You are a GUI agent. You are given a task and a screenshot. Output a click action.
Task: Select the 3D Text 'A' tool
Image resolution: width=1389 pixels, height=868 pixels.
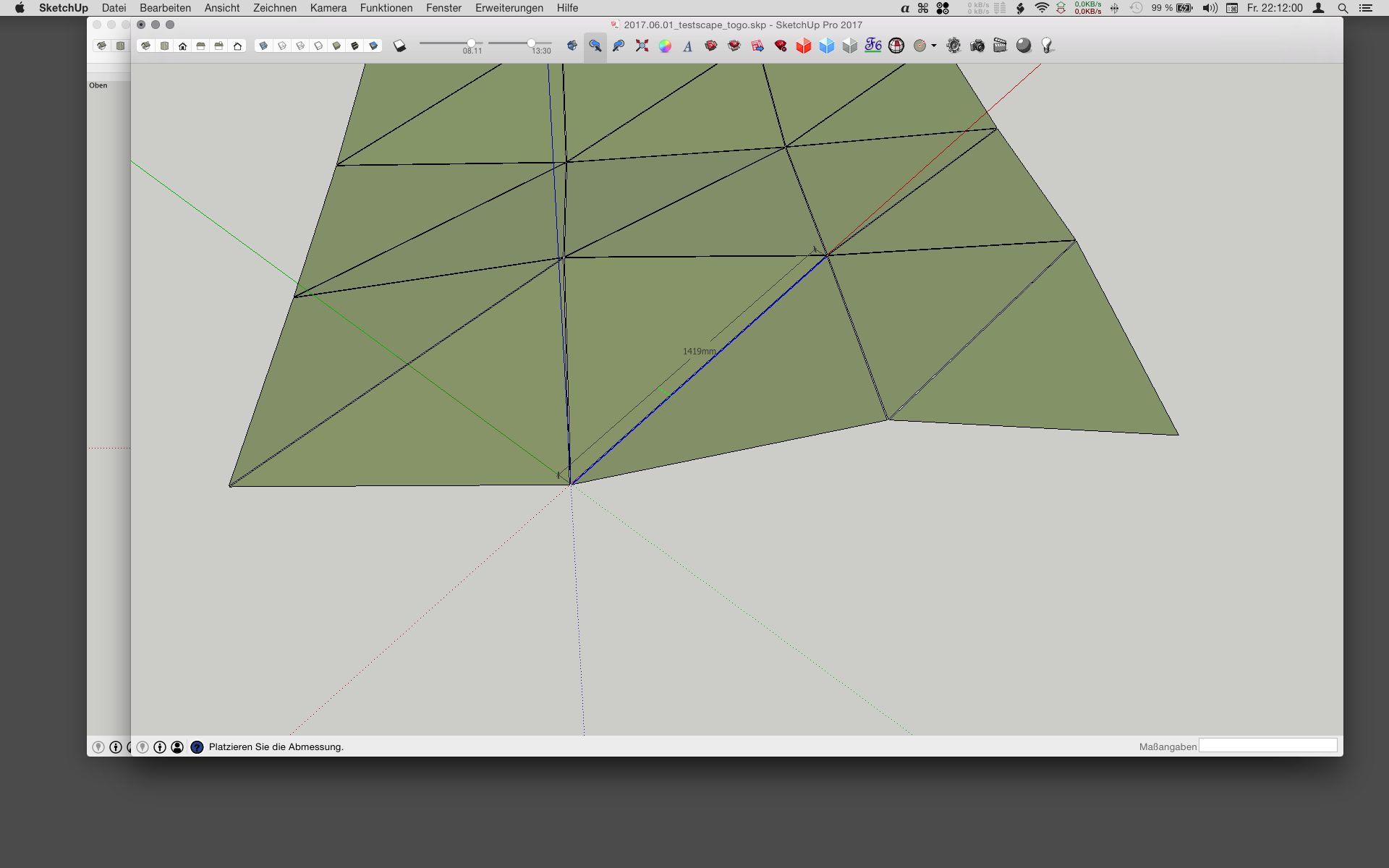688,46
